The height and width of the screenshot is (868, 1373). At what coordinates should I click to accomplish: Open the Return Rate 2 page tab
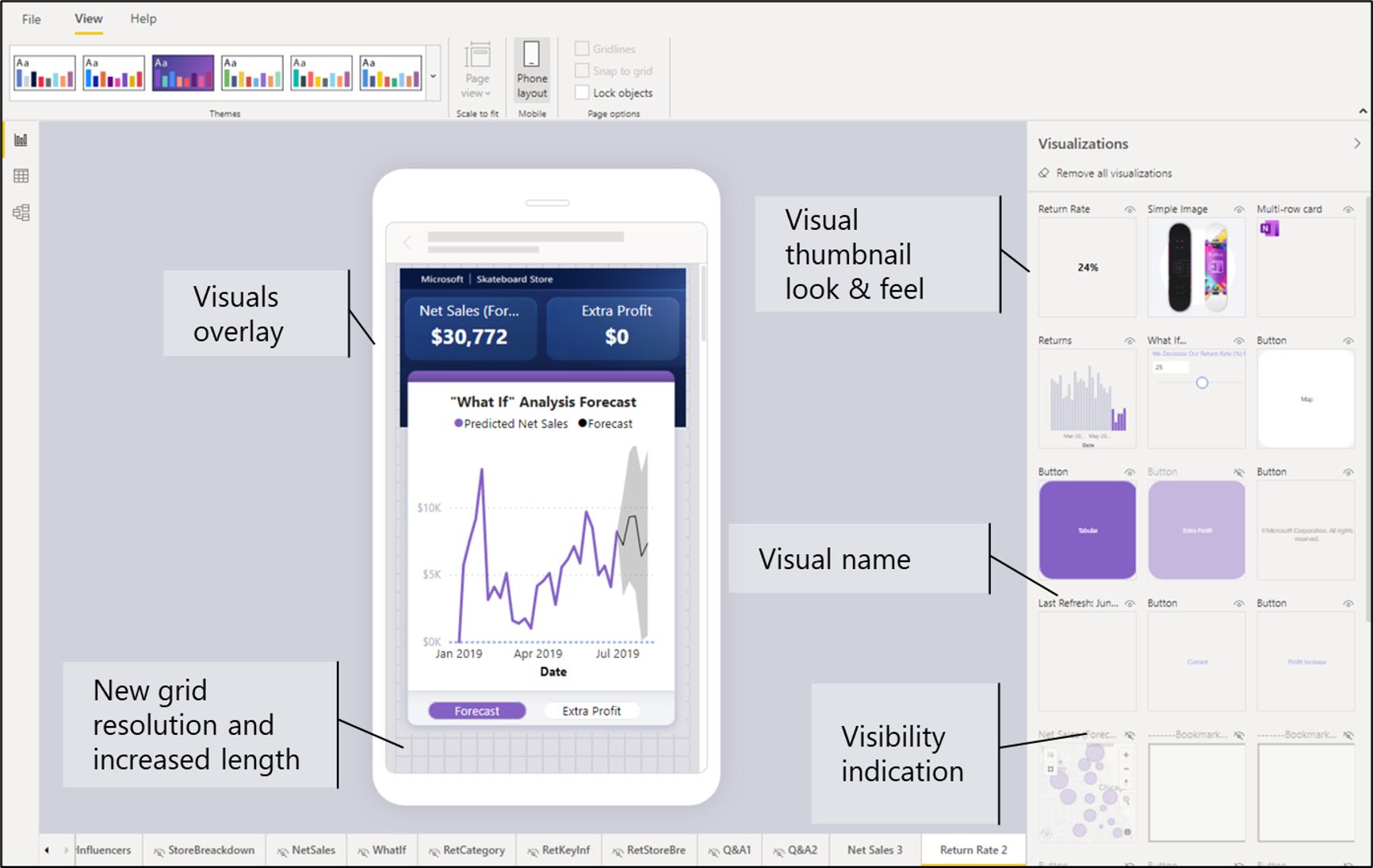973,850
